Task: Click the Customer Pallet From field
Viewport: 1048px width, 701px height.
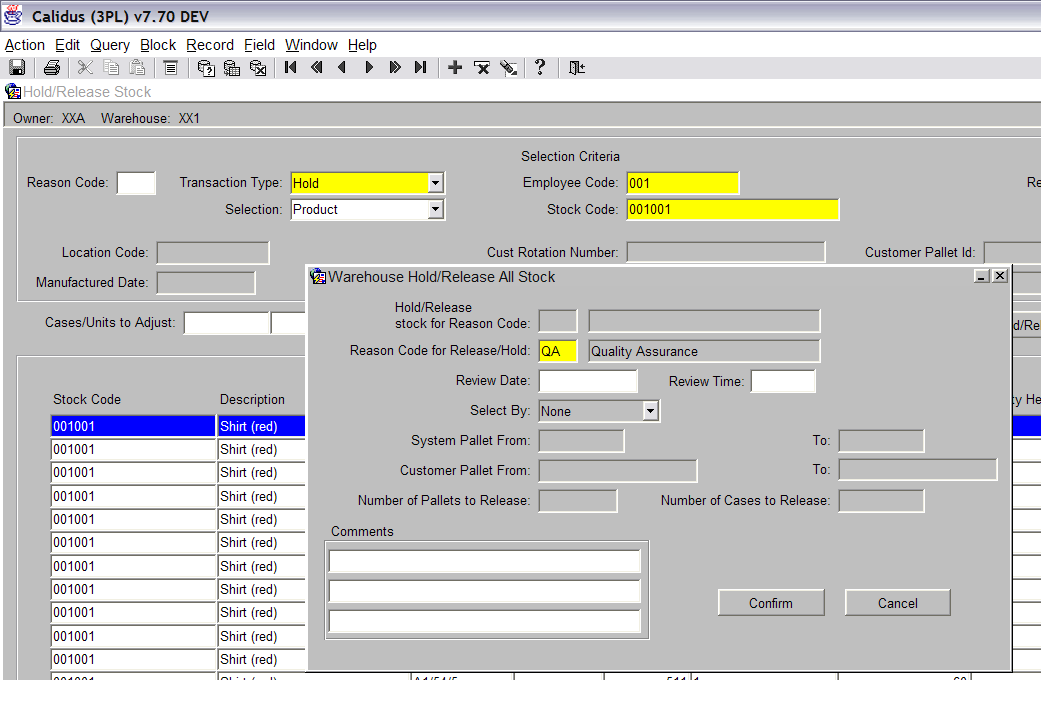Action: coord(618,470)
